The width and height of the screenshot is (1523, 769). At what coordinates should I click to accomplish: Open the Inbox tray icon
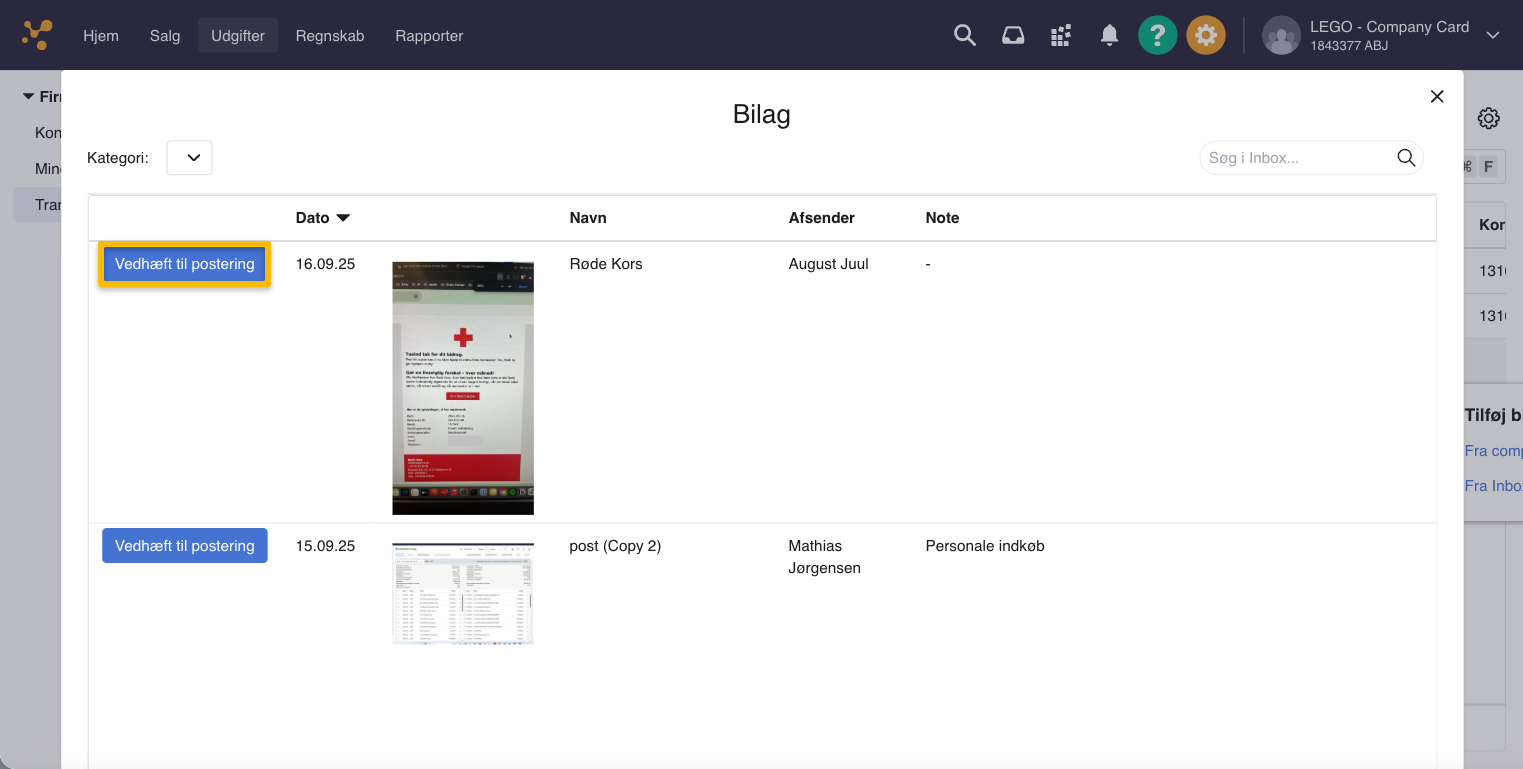(1013, 35)
